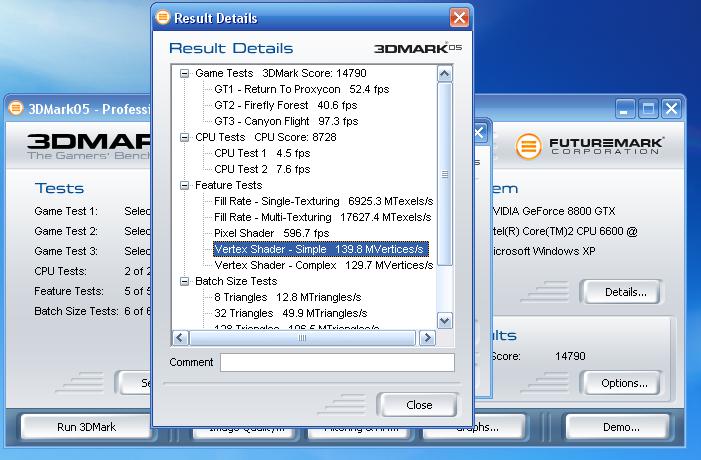The height and width of the screenshot is (460, 701).
Task: Click the 3DMark05 main window title icon
Action: (16, 108)
